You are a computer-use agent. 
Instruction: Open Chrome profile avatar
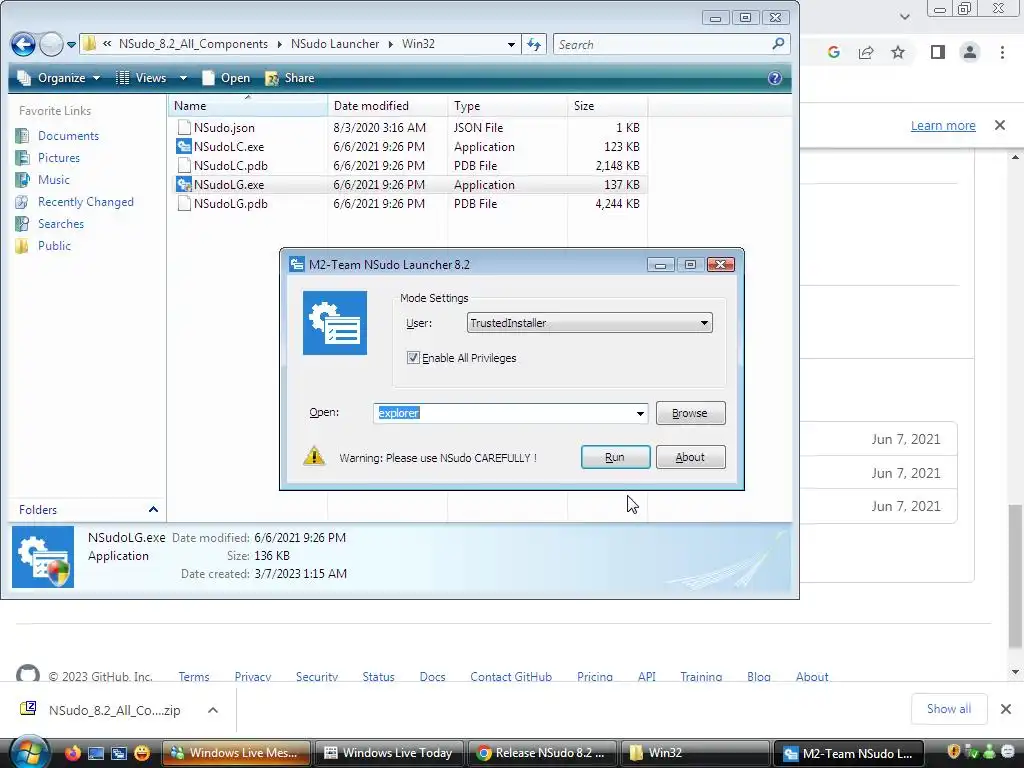[970, 52]
